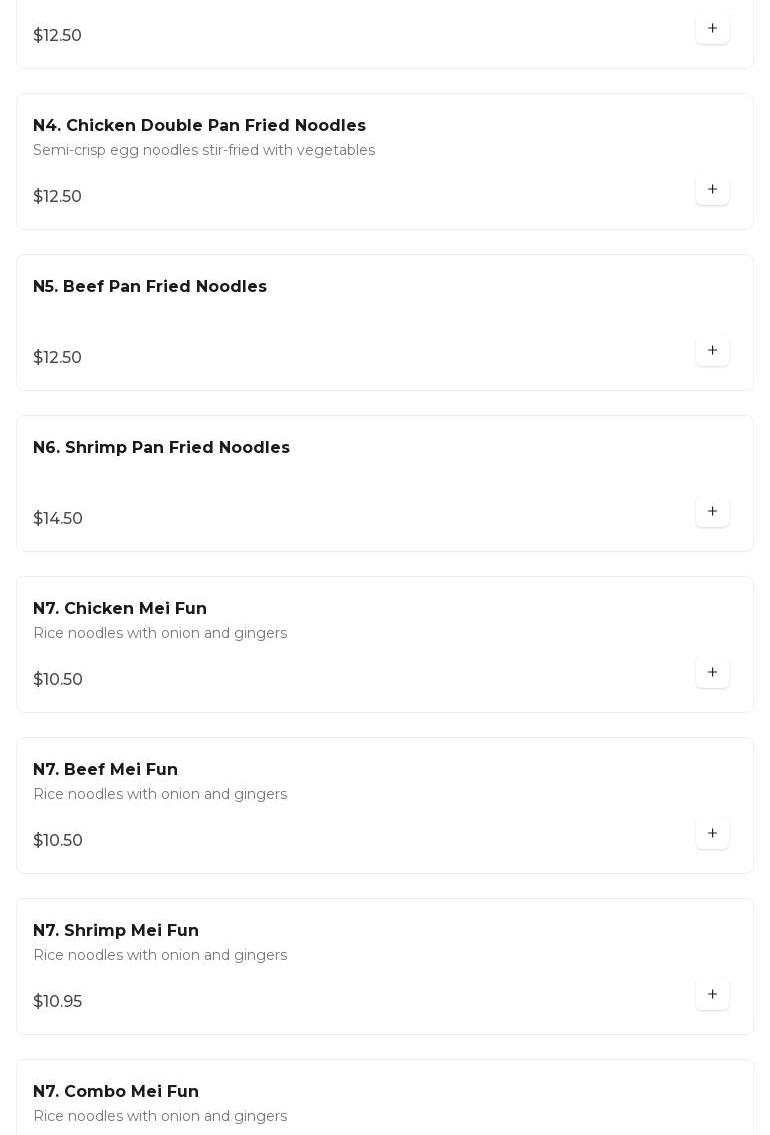The image size is (770, 1135).
Task: Open the N7 Beef Mei Fun title
Action: point(105,770)
